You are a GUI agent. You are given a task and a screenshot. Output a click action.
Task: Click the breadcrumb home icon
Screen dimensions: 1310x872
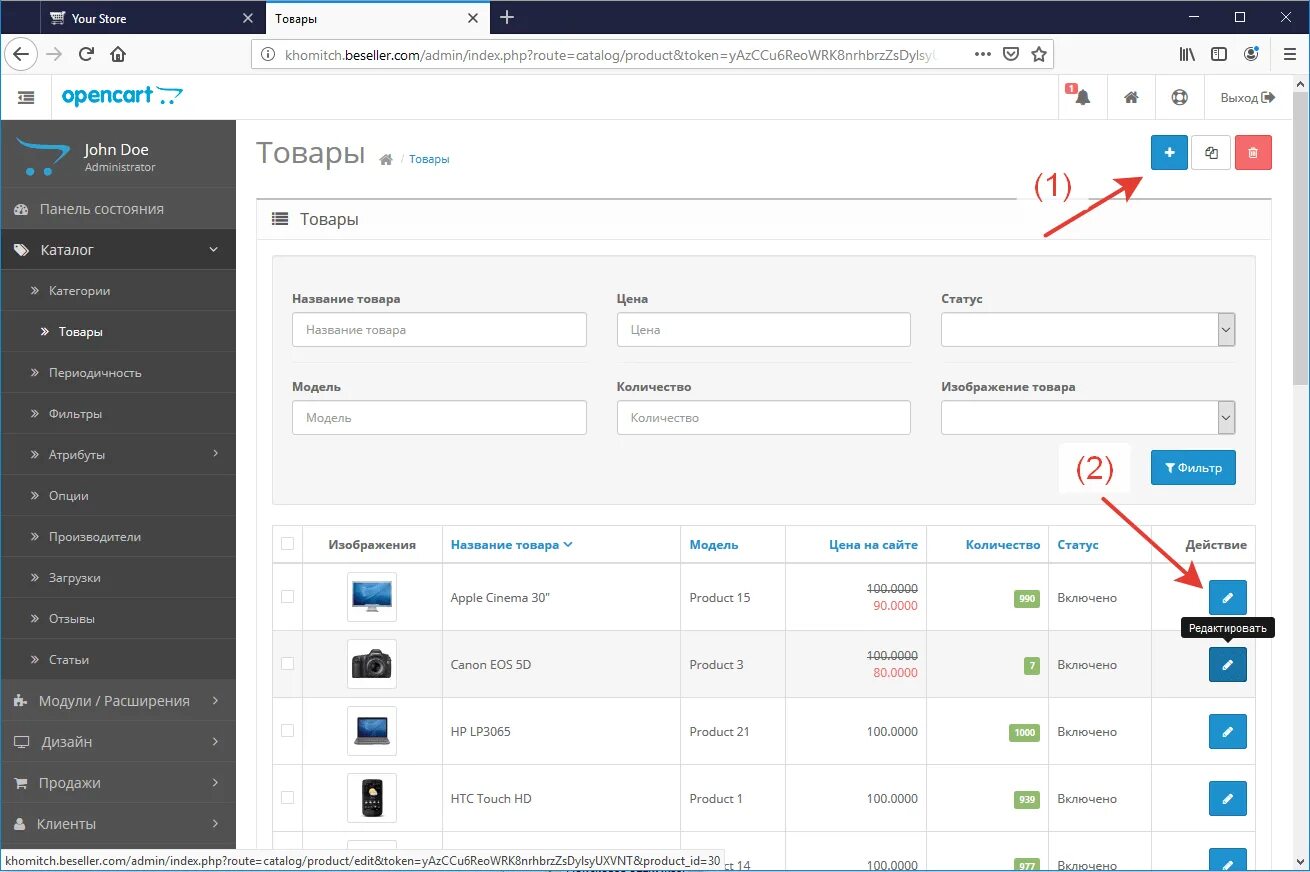tap(386, 159)
